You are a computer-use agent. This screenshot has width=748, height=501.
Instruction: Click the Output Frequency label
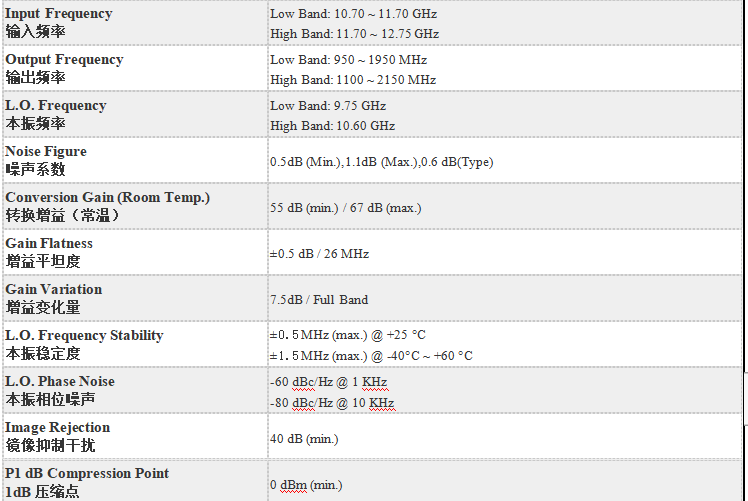coord(64,60)
